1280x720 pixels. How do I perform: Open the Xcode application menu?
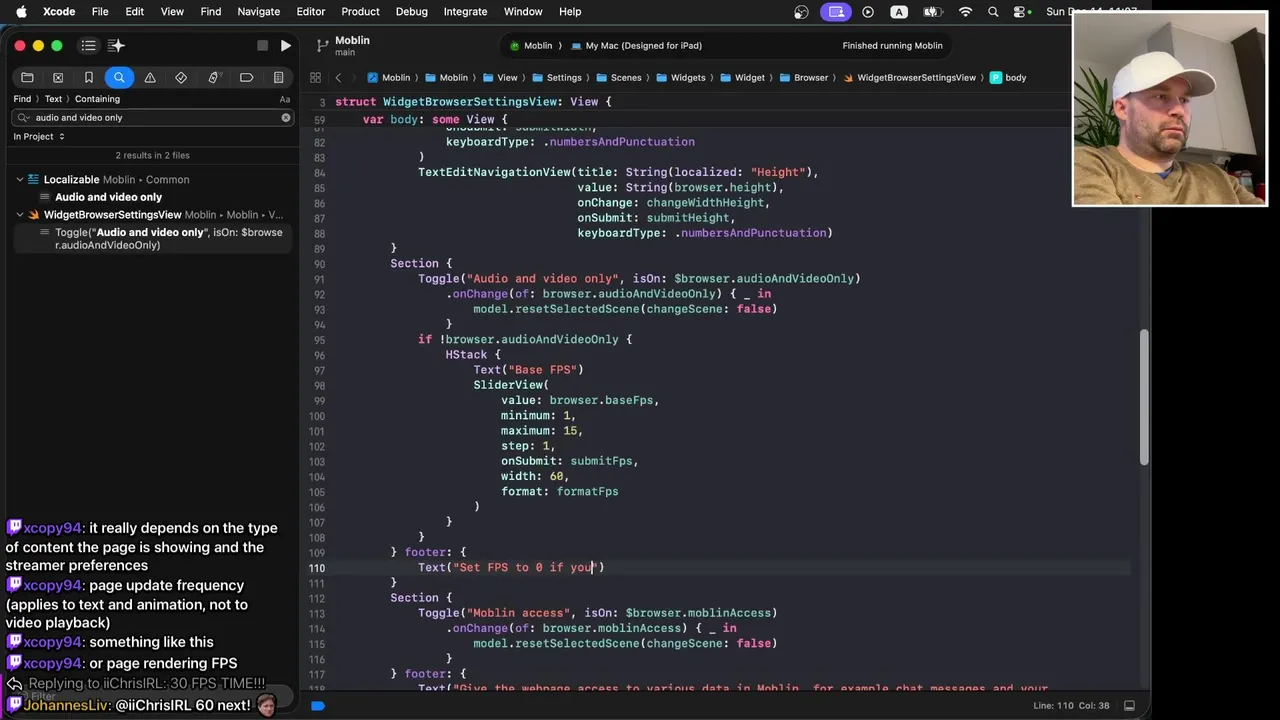tap(59, 11)
